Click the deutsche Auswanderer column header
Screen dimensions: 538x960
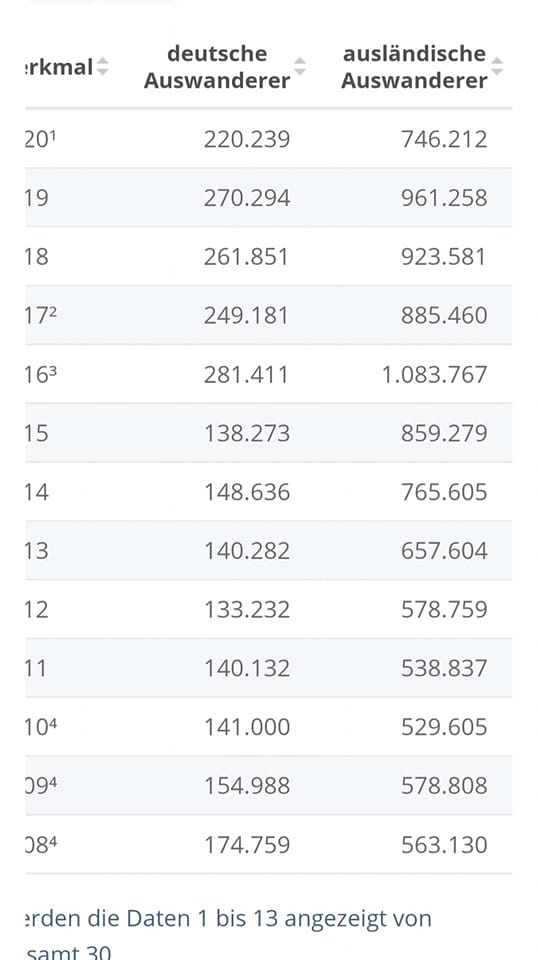coord(217,67)
